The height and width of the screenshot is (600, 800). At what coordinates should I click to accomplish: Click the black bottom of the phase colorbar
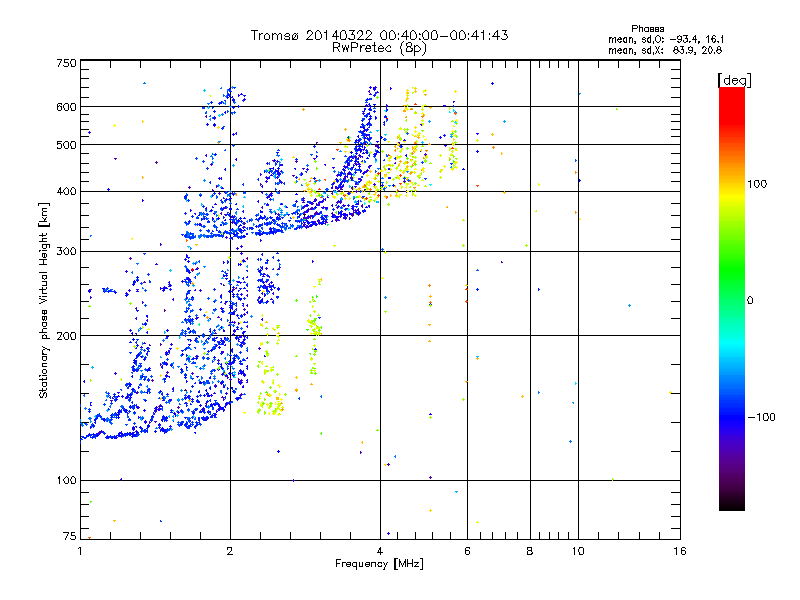[732, 503]
